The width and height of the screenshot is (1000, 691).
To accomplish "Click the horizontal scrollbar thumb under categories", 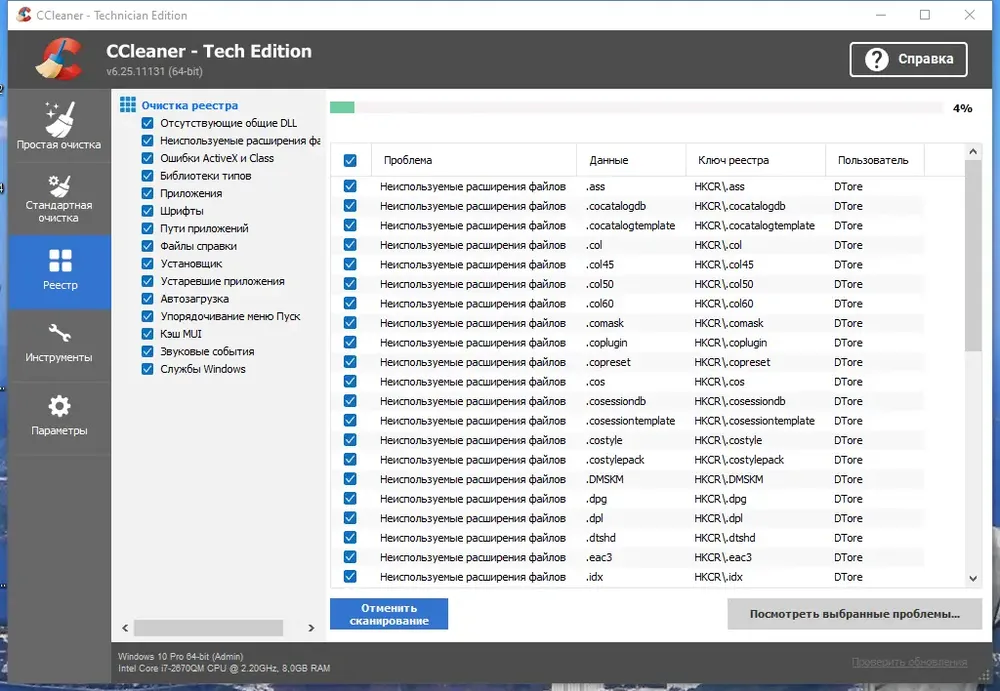I will [209, 628].
